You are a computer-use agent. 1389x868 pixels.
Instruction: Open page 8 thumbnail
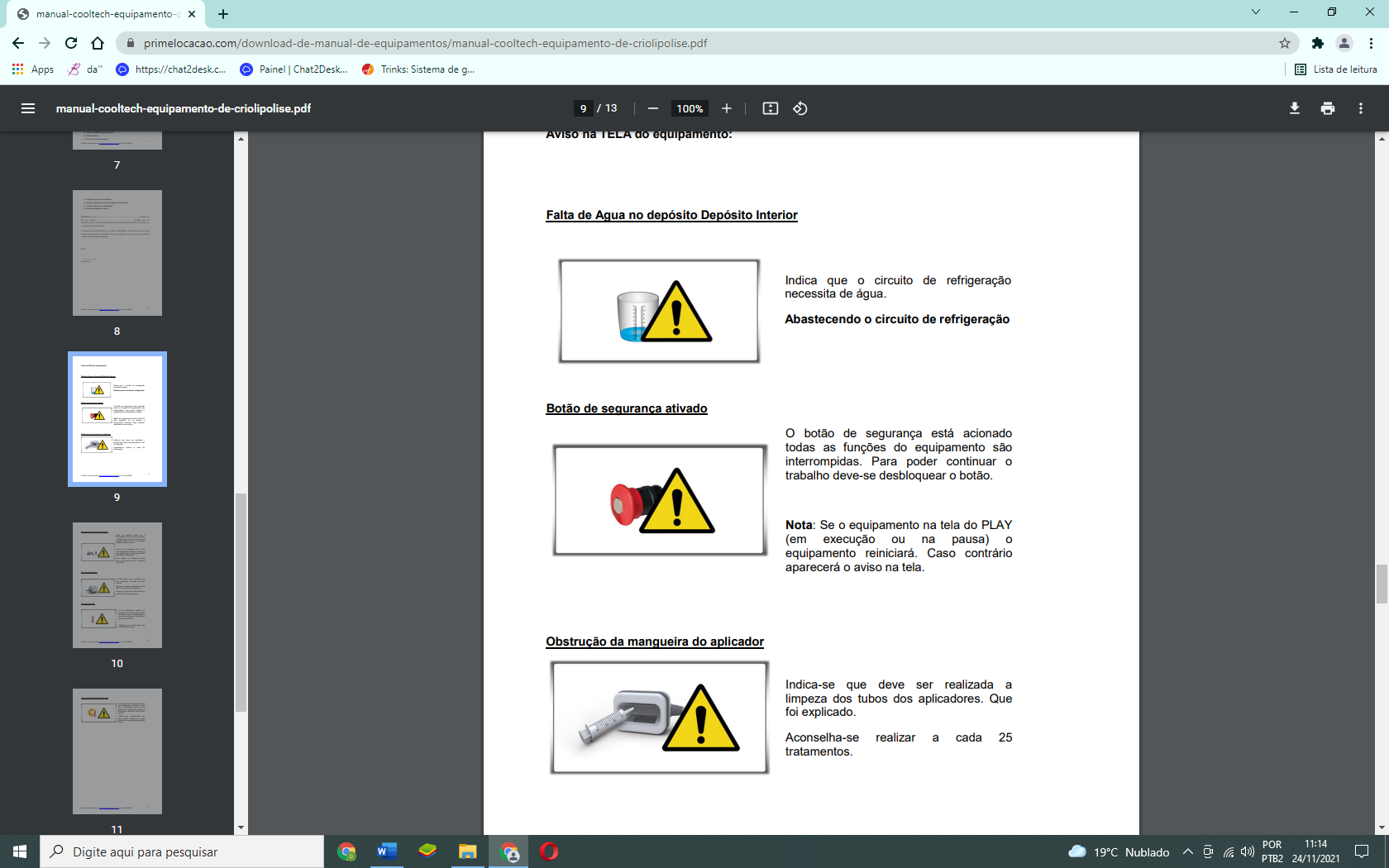[117, 253]
